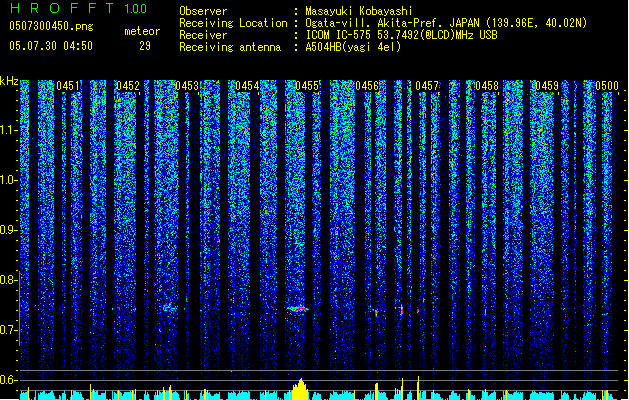Screen dimensions: 629x400
Task: Click the 'Receiving antenna' field label
Action: 230,47
